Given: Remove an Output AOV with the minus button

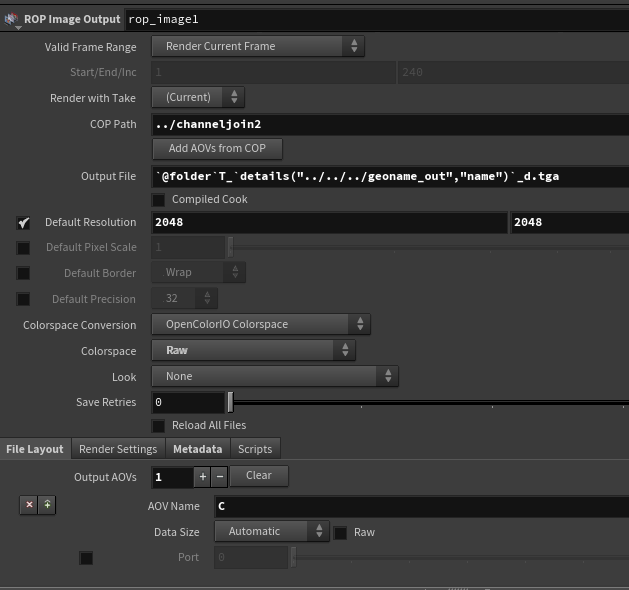Looking at the screenshot, I should pyautogui.click(x=219, y=476).
